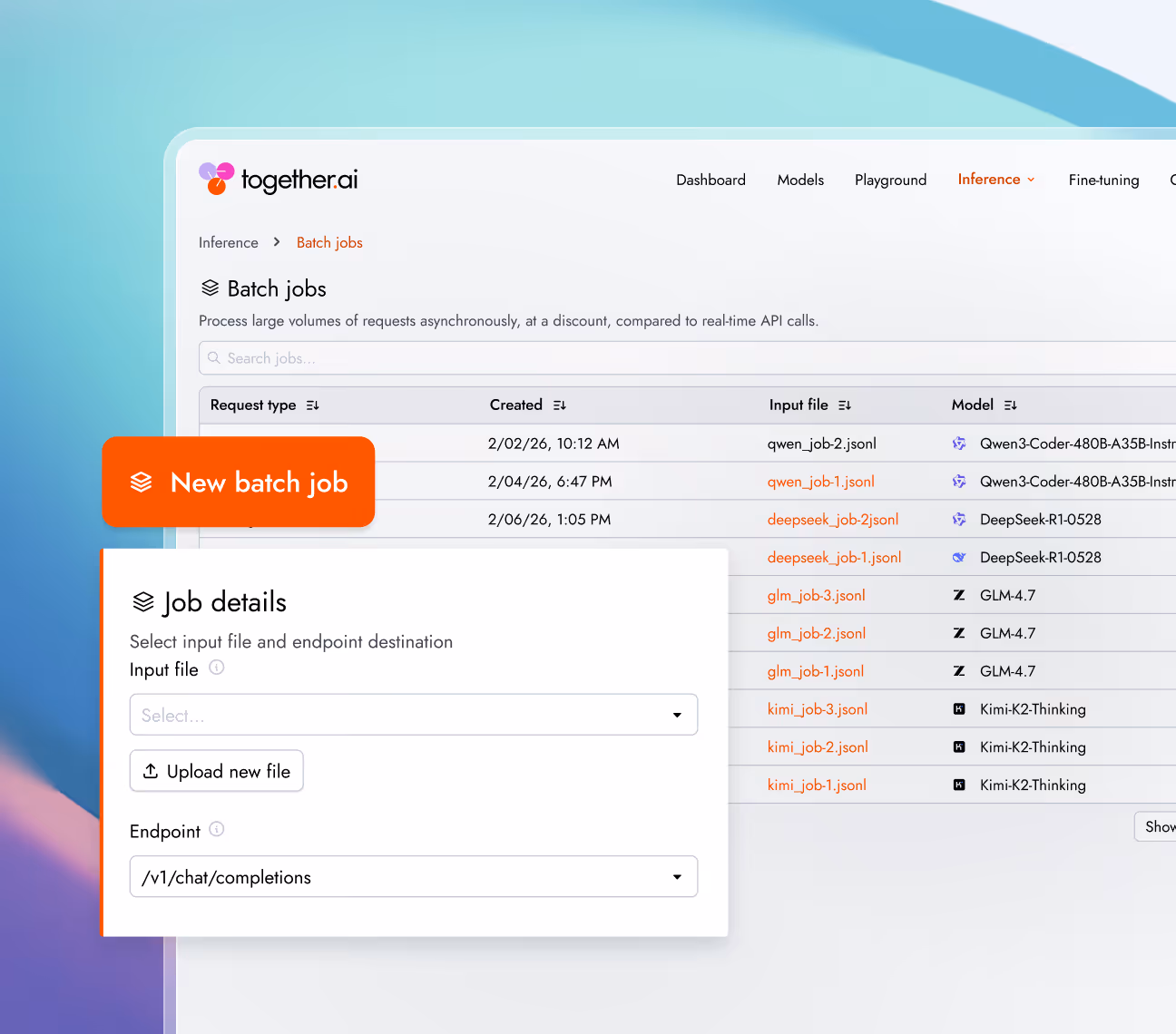The width and height of the screenshot is (1176, 1034).
Task: Sort the table by Input file
Action: point(845,405)
